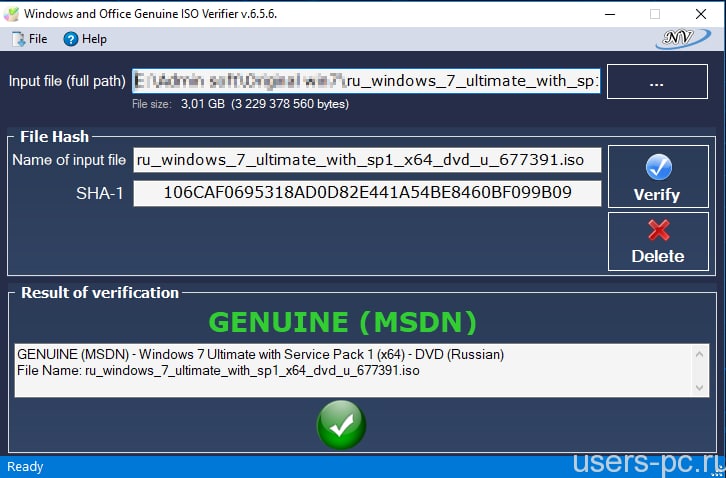Click the "Ready" status bar text
This screenshot has width=726, height=478.
click(25, 467)
